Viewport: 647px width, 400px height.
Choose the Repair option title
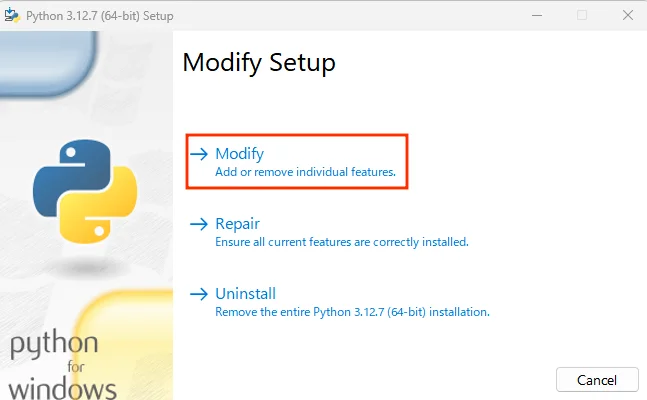click(237, 224)
